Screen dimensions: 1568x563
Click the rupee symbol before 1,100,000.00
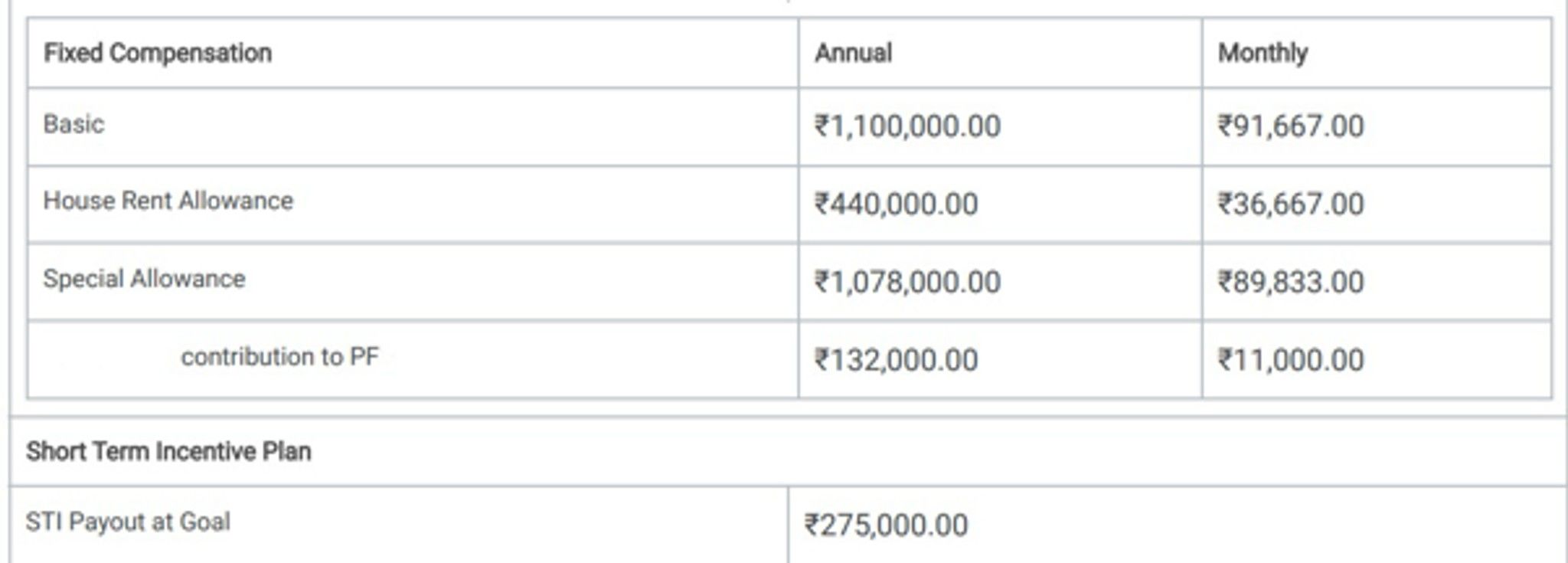pos(822,126)
